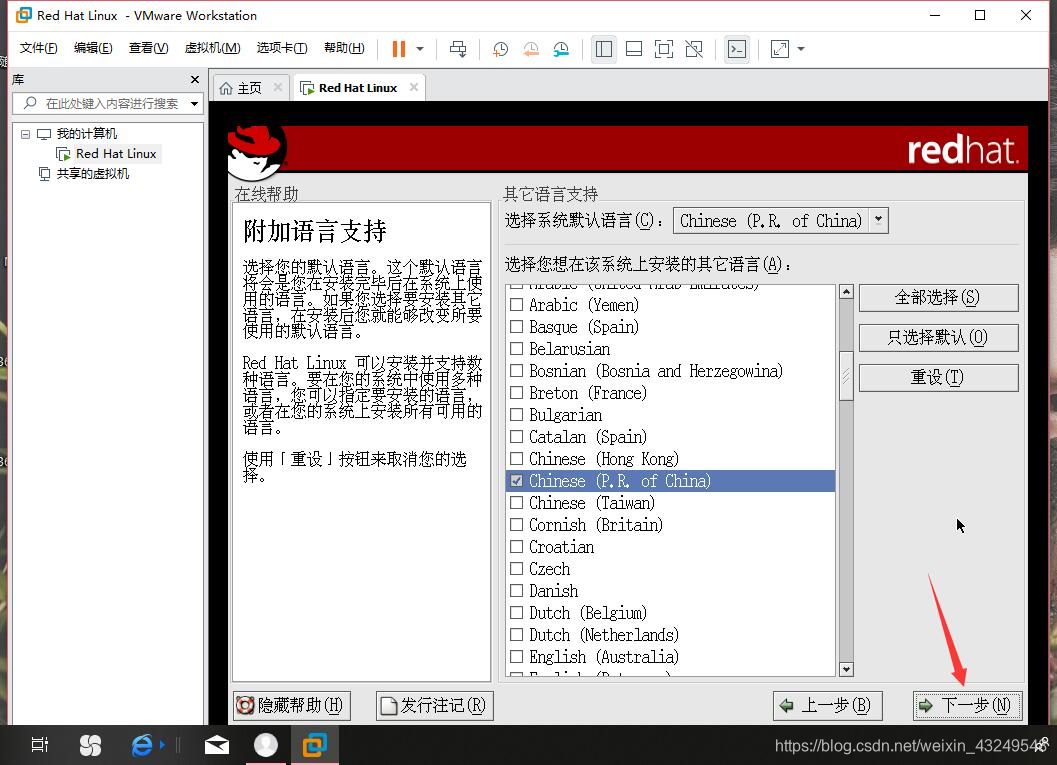
Task: Toggle the thumbnail bar view
Action: pos(634,49)
